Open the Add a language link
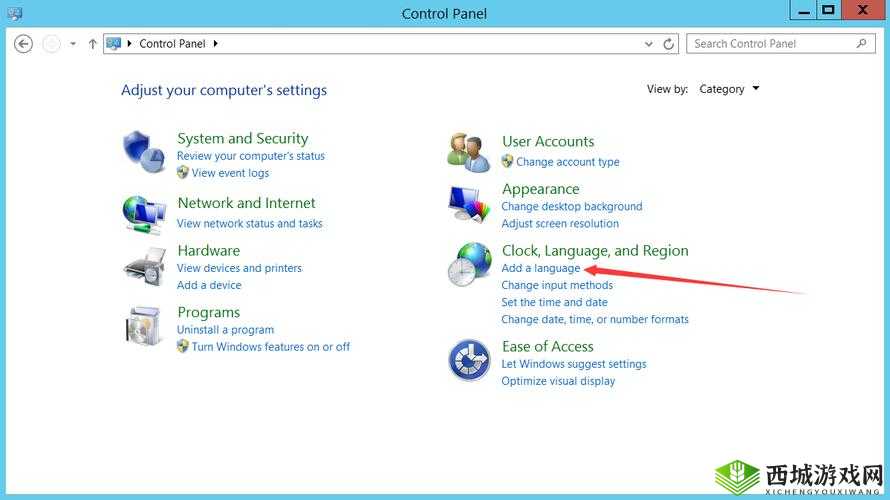890x500 pixels. [x=540, y=268]
